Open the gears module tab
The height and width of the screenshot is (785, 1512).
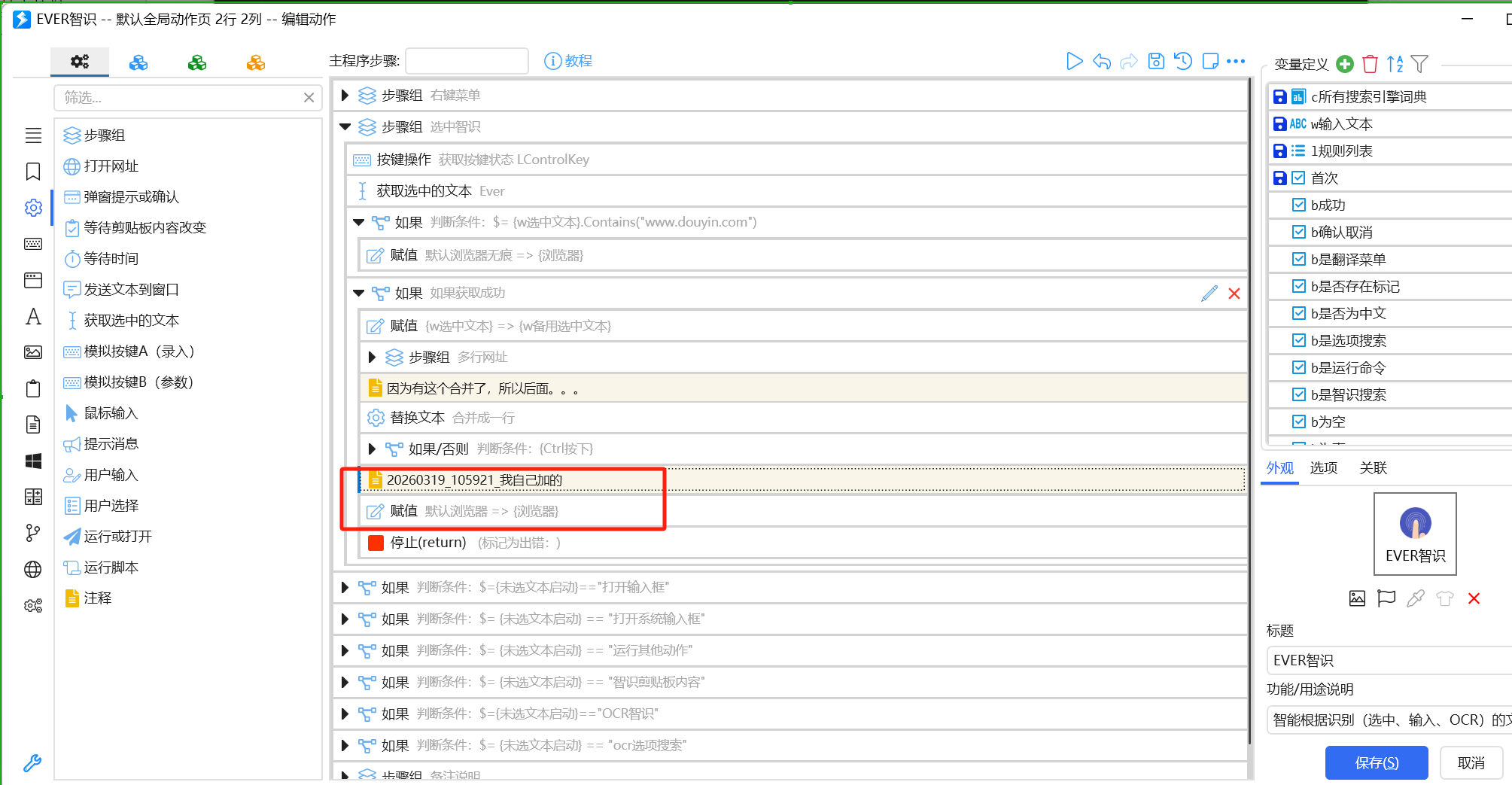pyautogui.click(x=80, y=62)
